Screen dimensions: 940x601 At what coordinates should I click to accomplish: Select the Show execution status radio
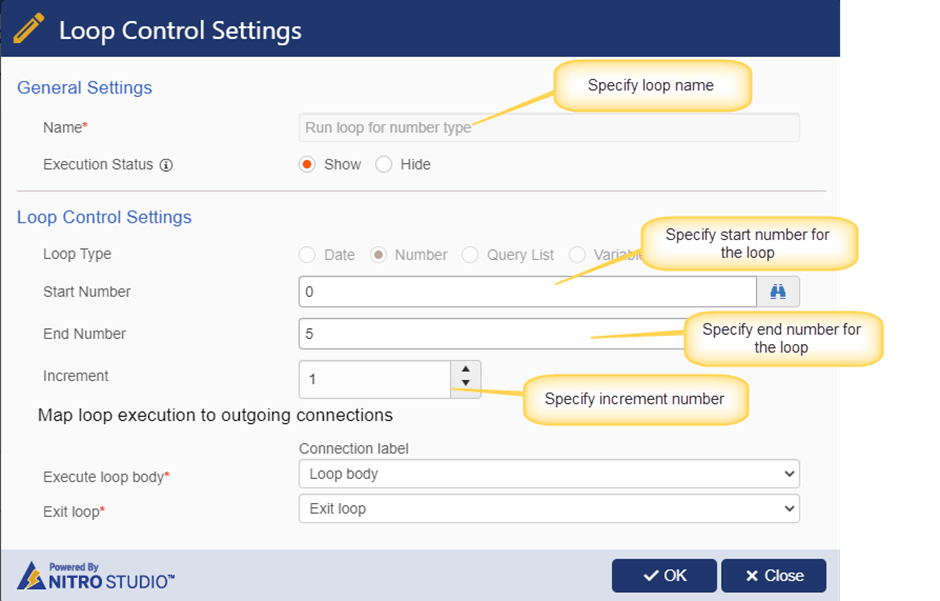click(x=308, y=164)
